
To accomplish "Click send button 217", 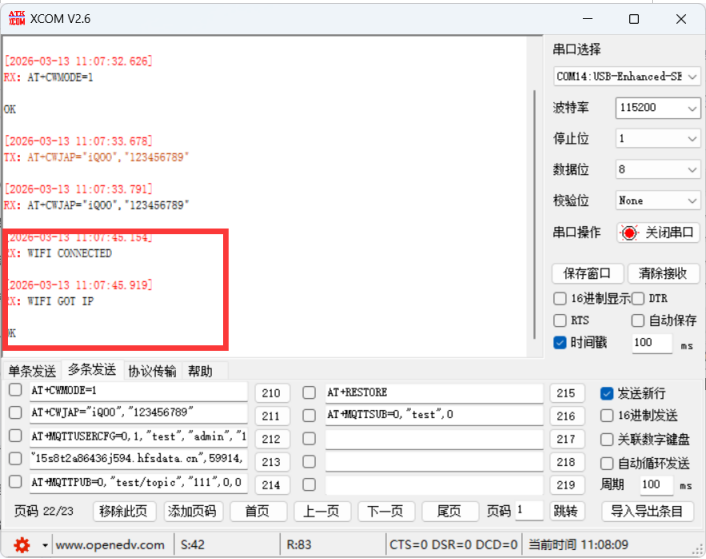I will pyautogui.click(x=567, y=439).
